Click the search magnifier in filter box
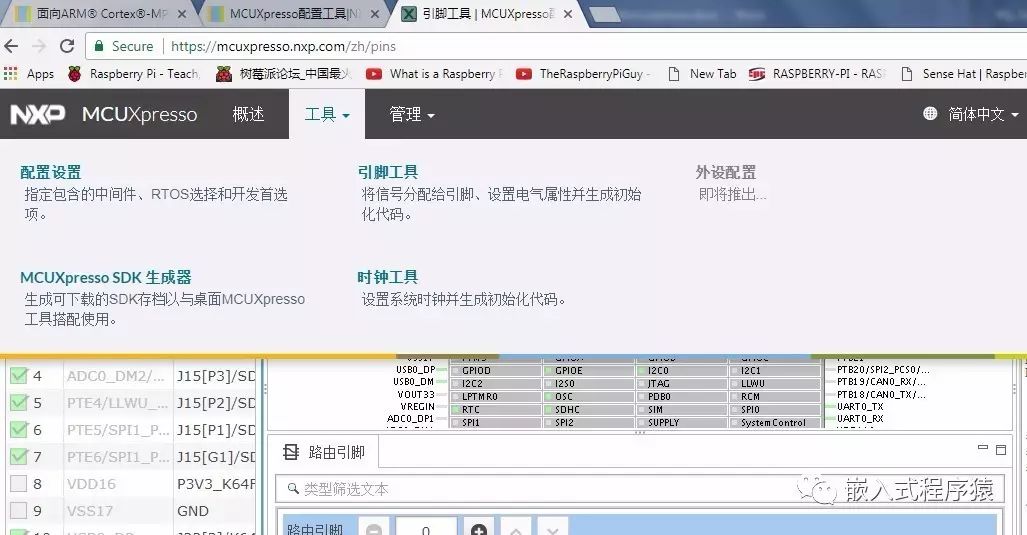The width and height of the screenshot is (1027, 535). pyautogui.click(x=293, y=489)
